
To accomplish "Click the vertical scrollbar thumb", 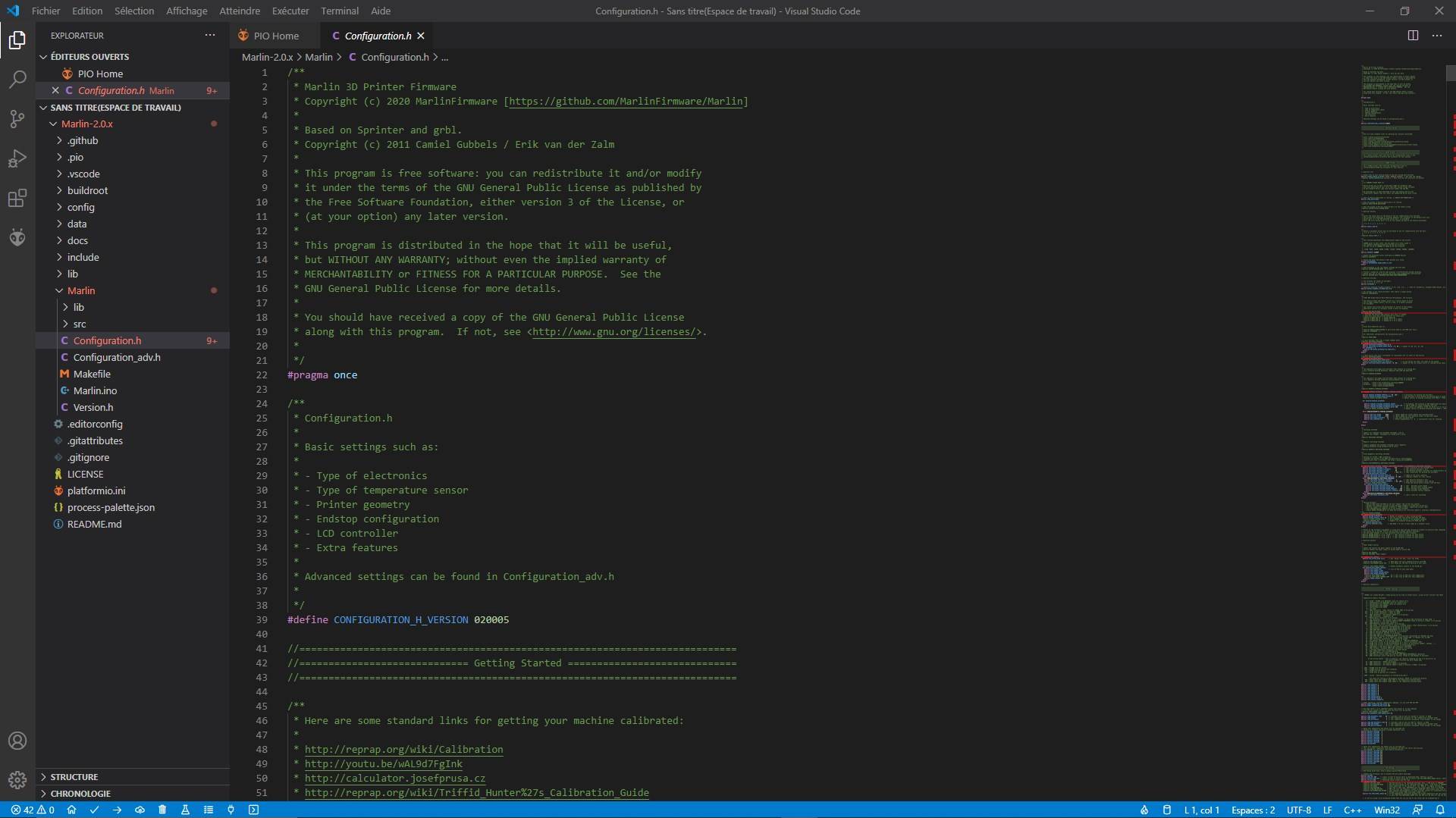I will pos(1451,73).
